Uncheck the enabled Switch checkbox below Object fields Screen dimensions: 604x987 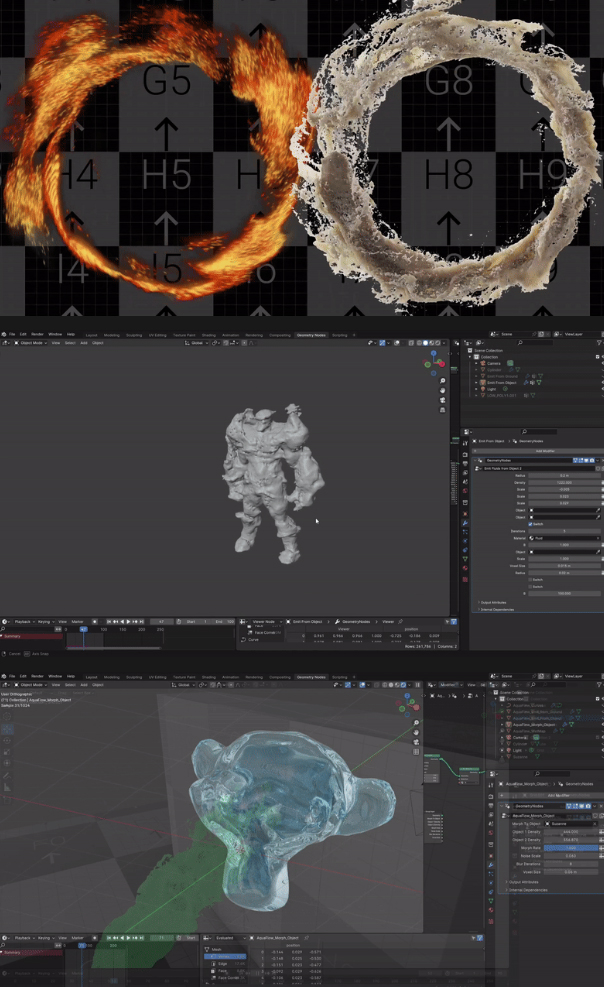click(x=530, y=524)
